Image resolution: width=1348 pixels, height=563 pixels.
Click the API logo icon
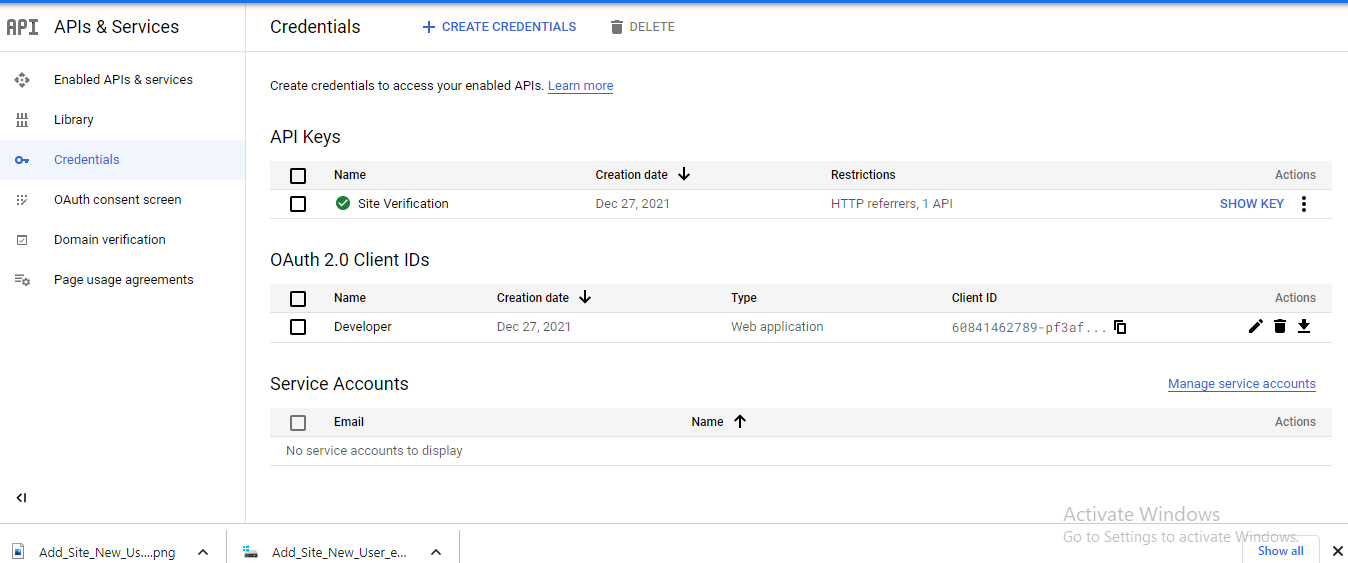[22, 27]
